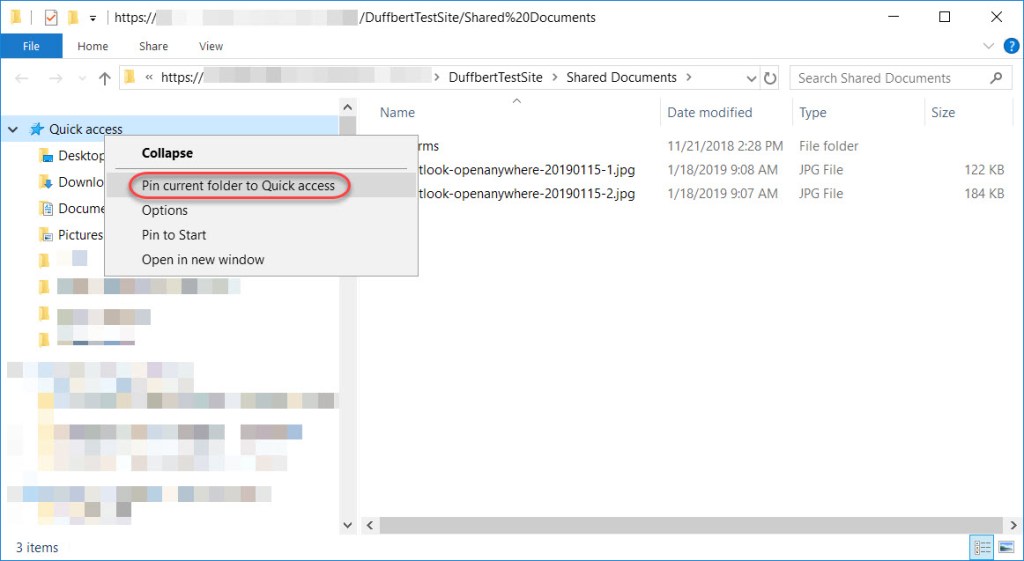Click the Desktop folder icon in navigation pane

coord(46,155)
